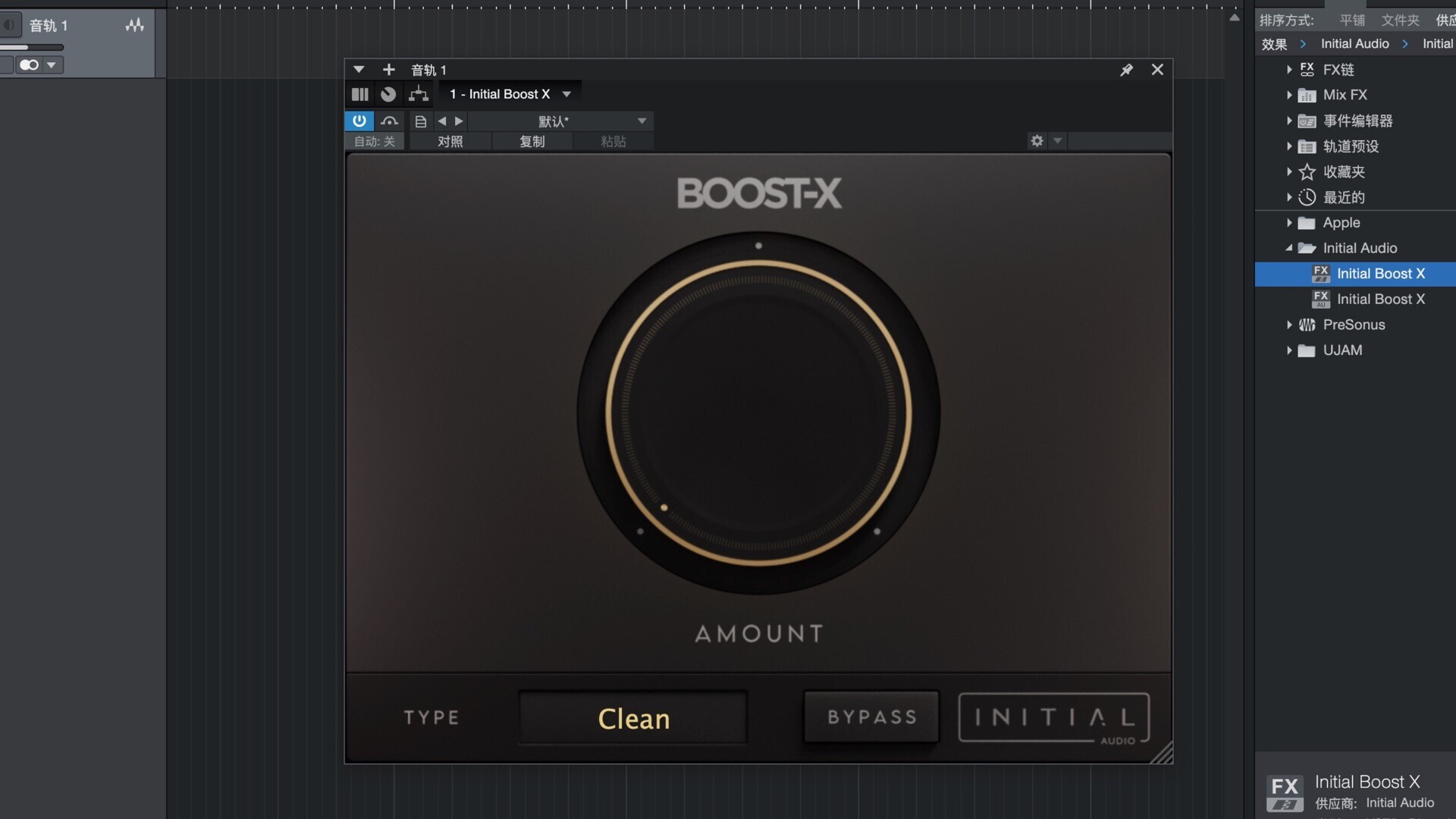This screenshot has width=1456, height=819.
Task: Click the track waveform icon on 音轨 1
Action: (x=135, y=26)
